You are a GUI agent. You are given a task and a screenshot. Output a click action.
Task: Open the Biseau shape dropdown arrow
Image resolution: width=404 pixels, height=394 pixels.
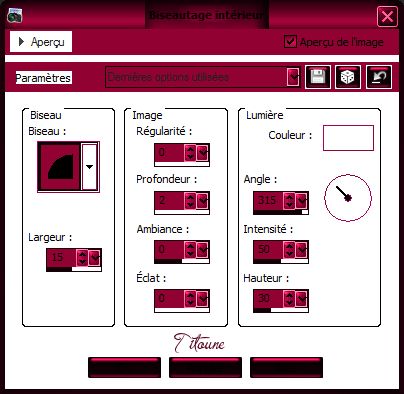coord(89,167)
